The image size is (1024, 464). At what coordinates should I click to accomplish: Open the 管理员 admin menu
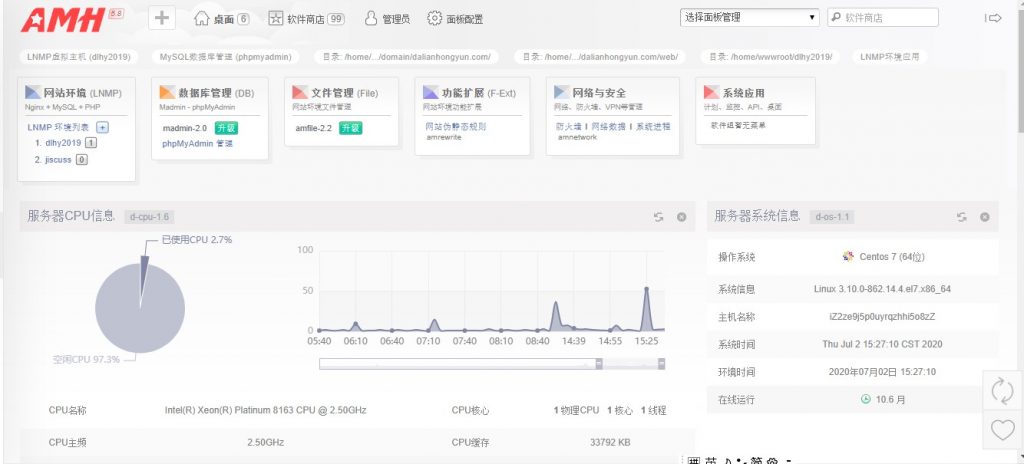pyautogui.click(x=387, y=19)
